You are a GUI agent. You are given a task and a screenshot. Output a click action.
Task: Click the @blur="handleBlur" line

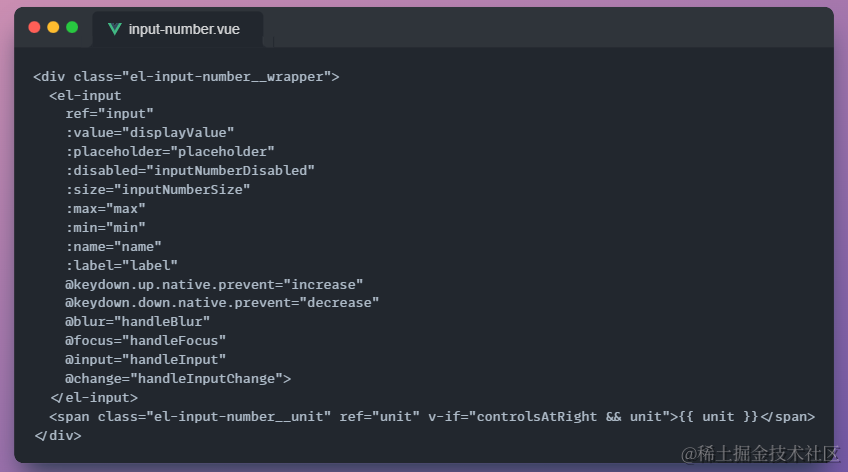137,322
